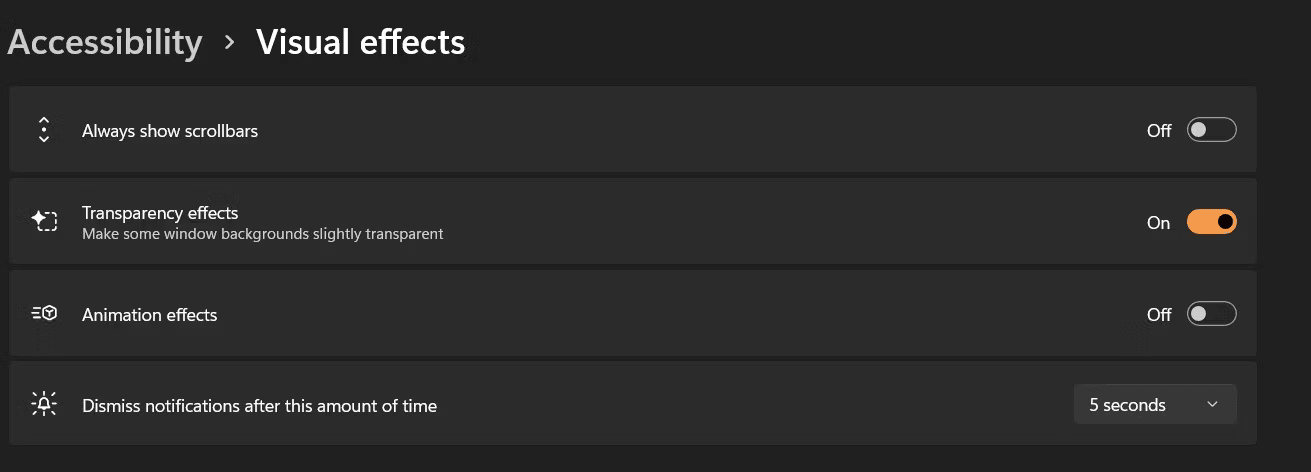This screenshot has height=472, width=1311.
Task: Click the chevron arrow in notification dropdown
Action: (1212, 405)
